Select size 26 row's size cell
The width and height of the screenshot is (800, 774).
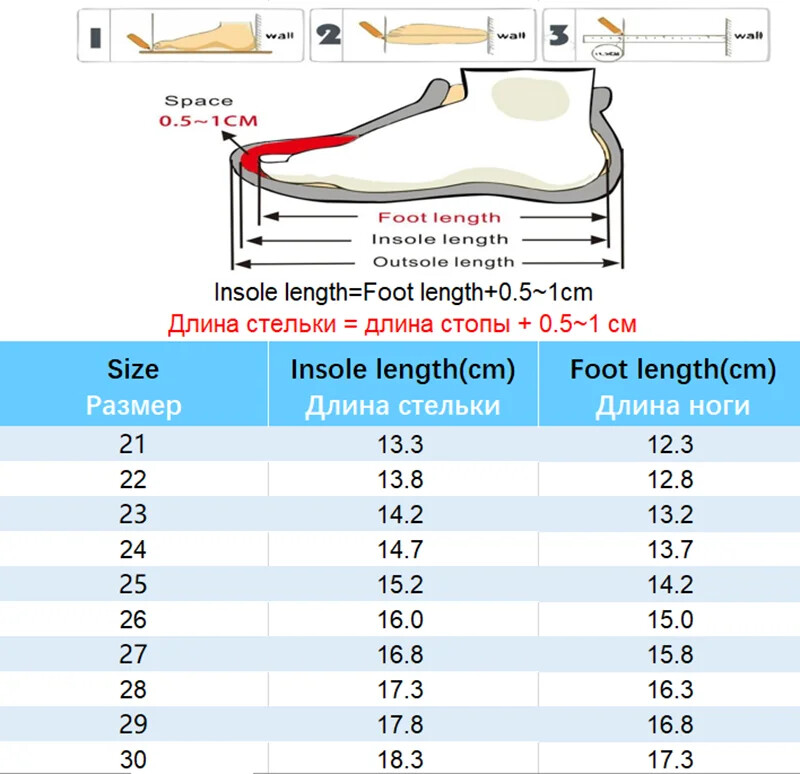133,619
